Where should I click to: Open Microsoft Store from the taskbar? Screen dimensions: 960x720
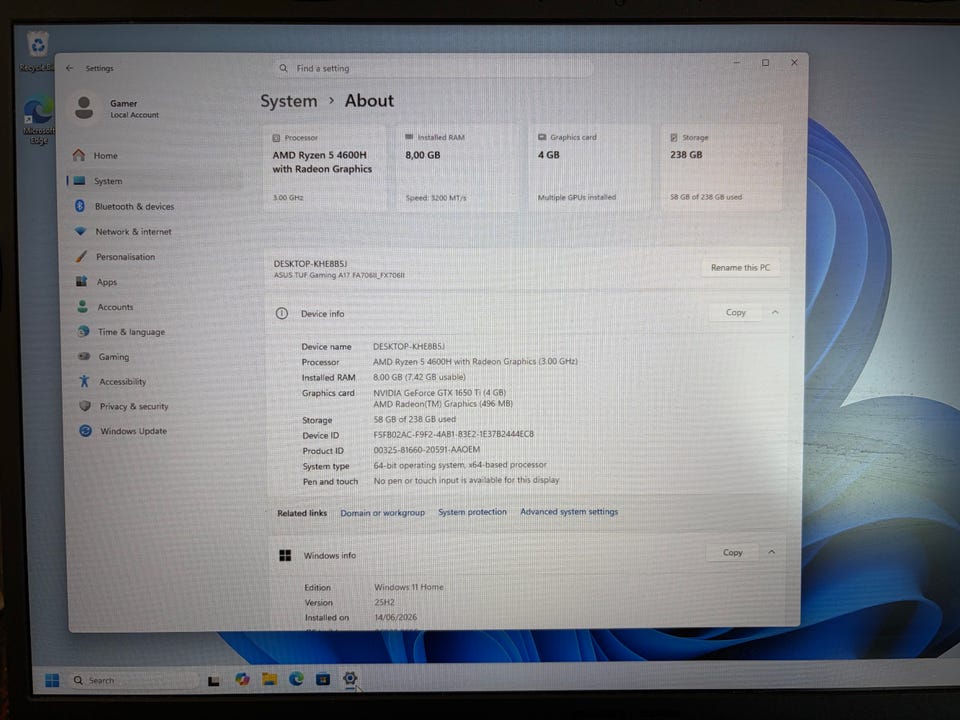pos(323,678)
